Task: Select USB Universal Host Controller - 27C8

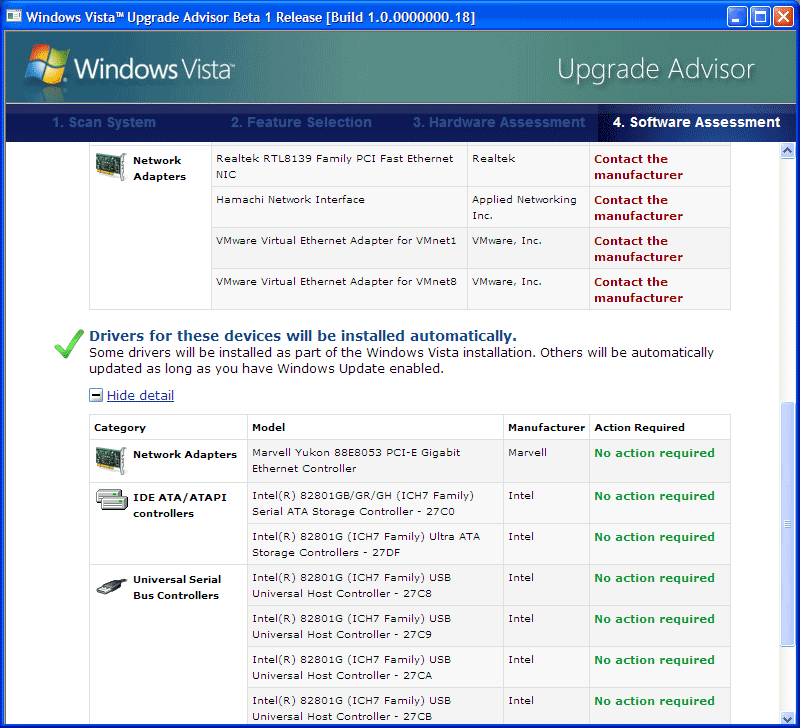Action: tap(352, 585)
